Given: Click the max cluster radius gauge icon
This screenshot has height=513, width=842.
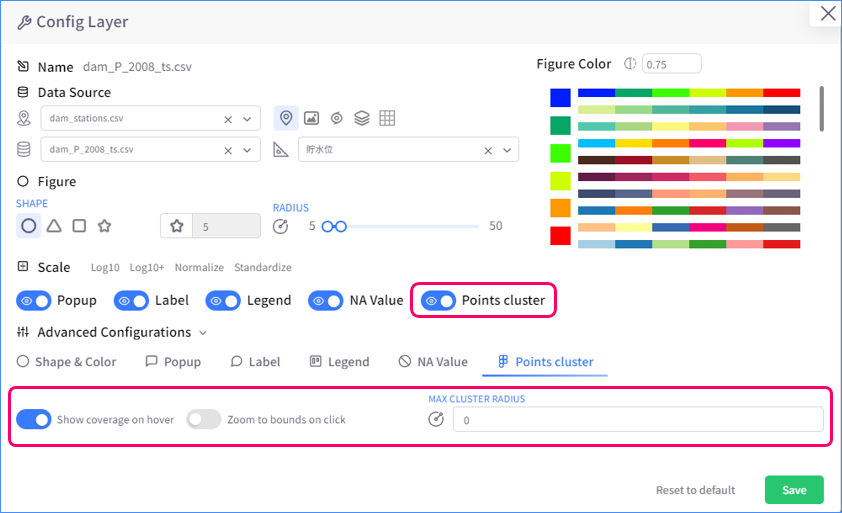Looking at the screenshot, I should point(436,419).
